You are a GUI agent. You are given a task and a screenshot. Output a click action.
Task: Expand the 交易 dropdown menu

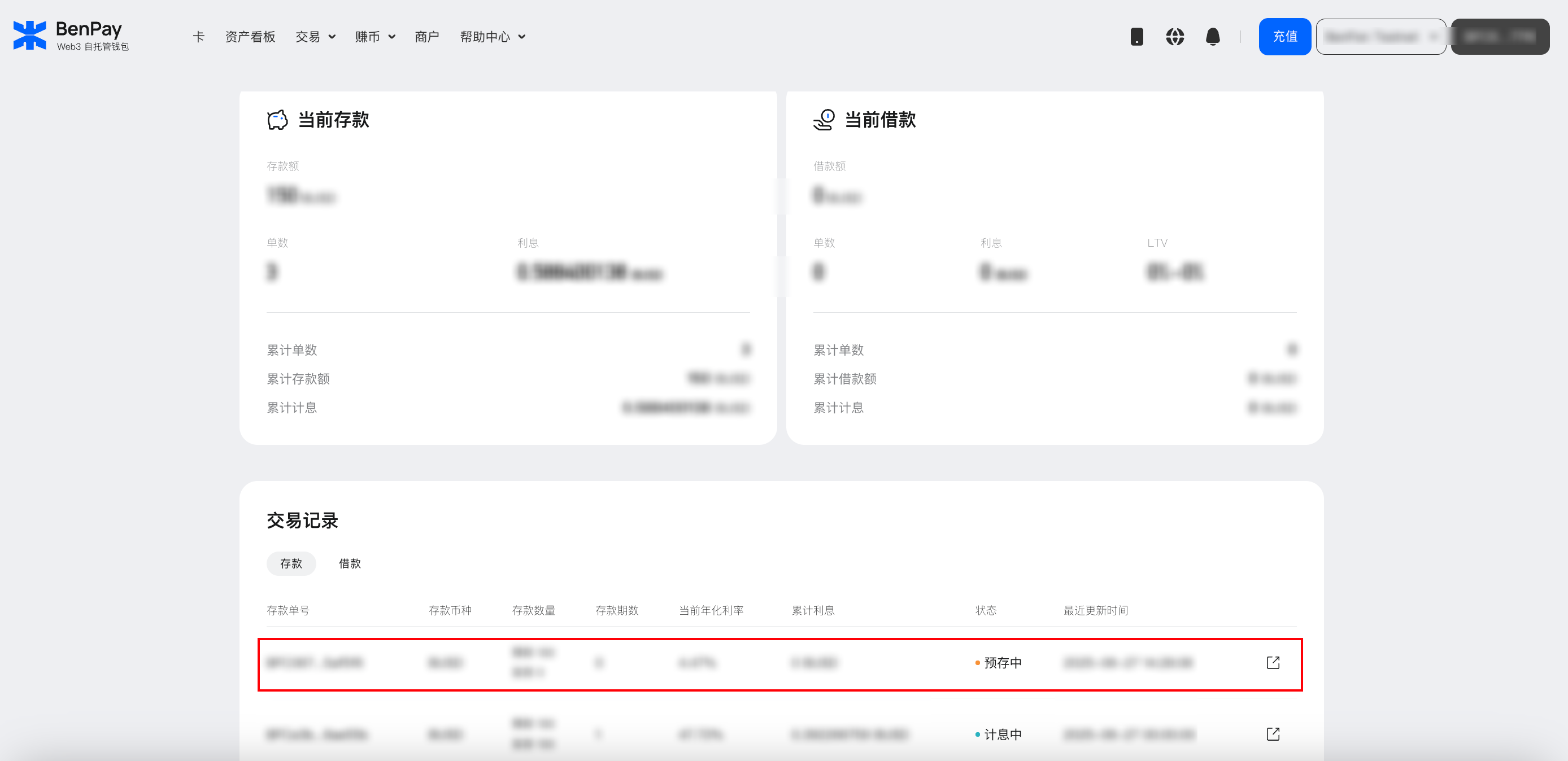click(315, 37)
